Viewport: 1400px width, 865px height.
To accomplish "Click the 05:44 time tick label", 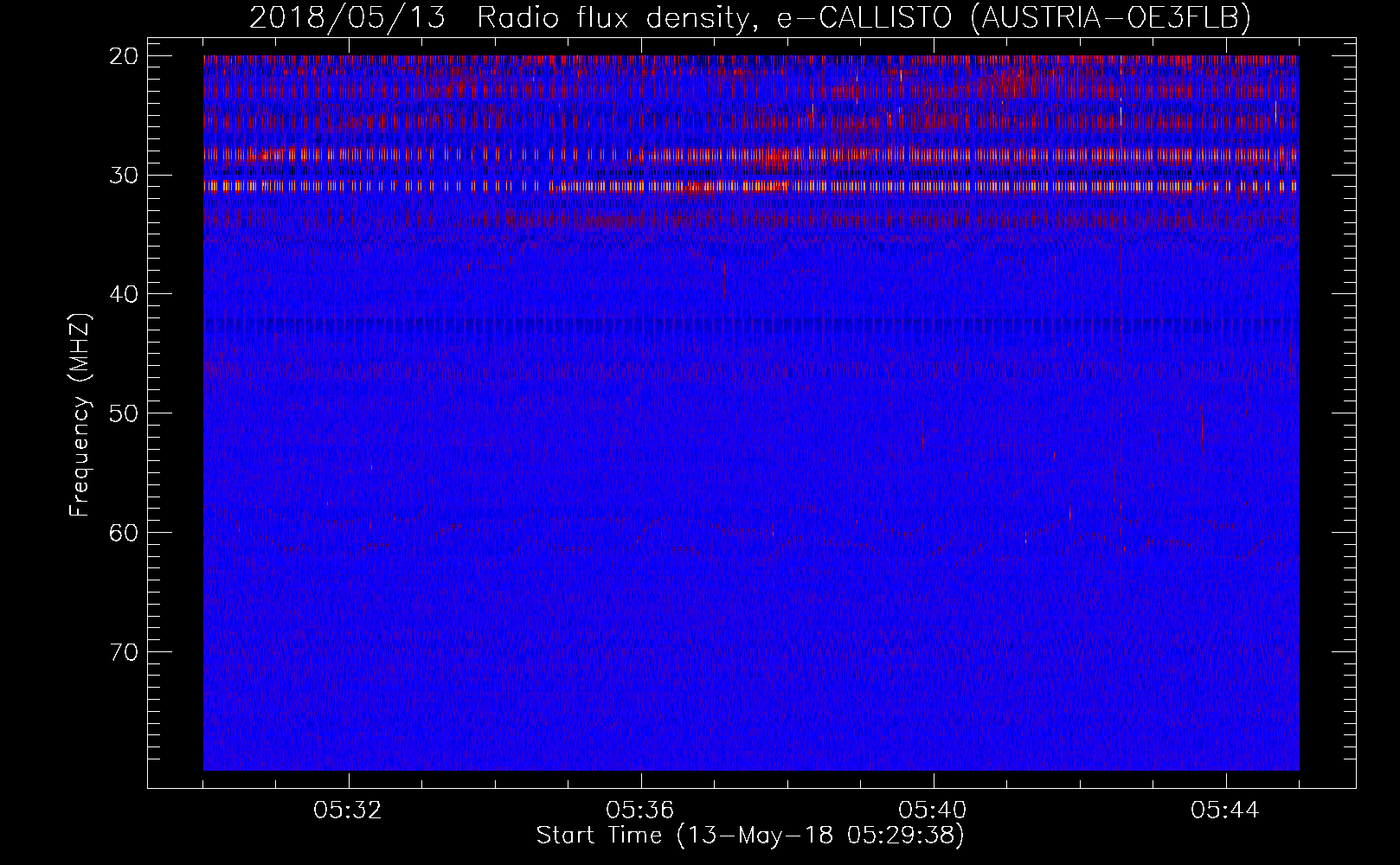I will 1226,811.
